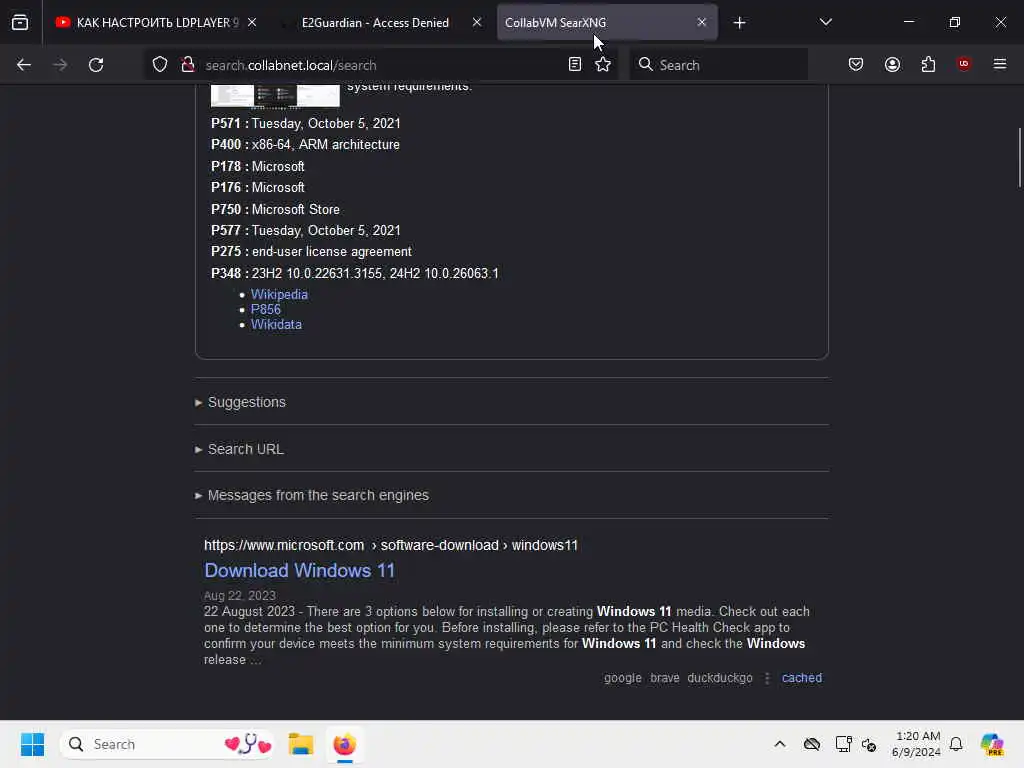
Task: Open the clock and date panel
Action: [x=916, y=744]
